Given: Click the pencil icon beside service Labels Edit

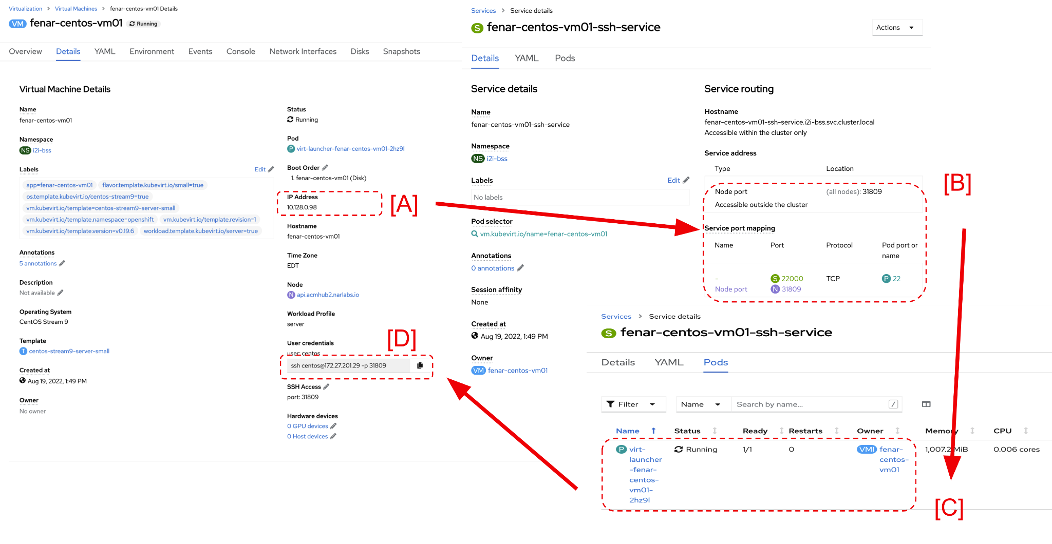Looking at the screenshot, I should [686, 180].
